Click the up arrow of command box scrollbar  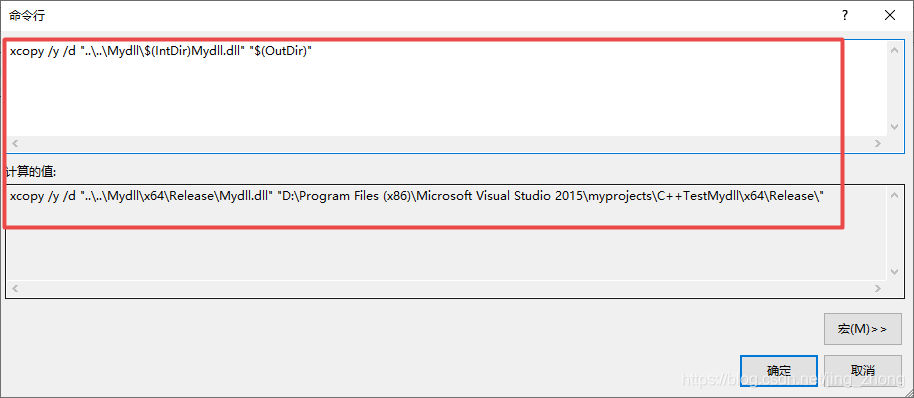point(894,50)
